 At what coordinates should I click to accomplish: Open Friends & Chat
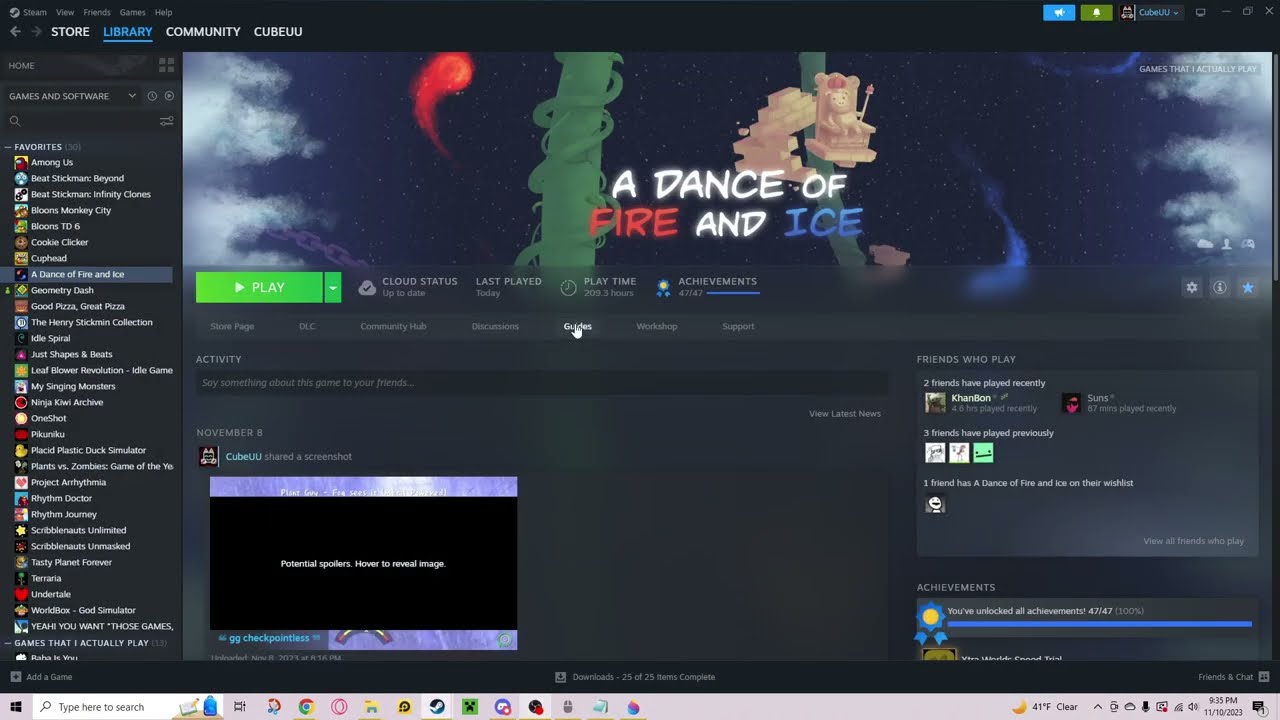point(1233,677)
